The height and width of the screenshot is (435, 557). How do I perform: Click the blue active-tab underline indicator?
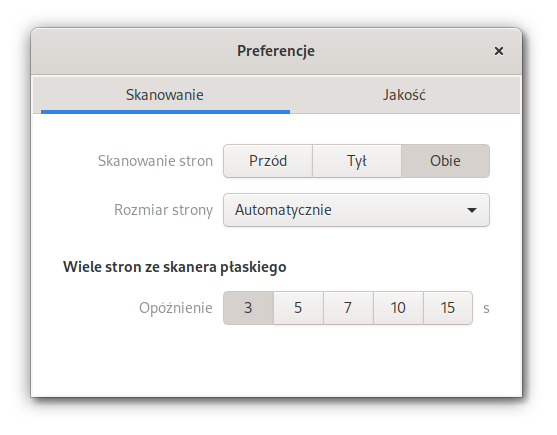166,112
